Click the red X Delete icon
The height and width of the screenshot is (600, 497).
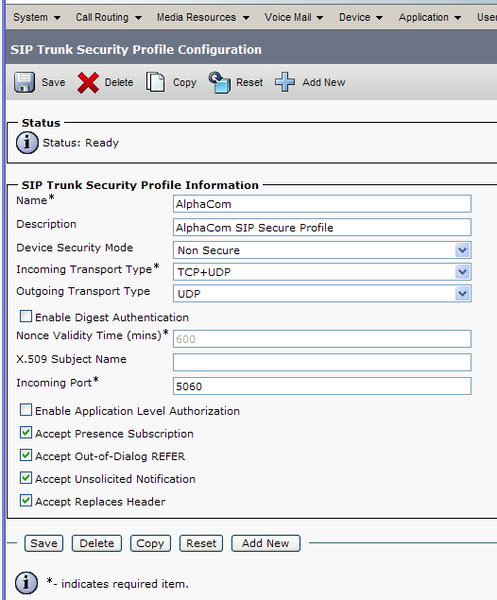[88, 83]
